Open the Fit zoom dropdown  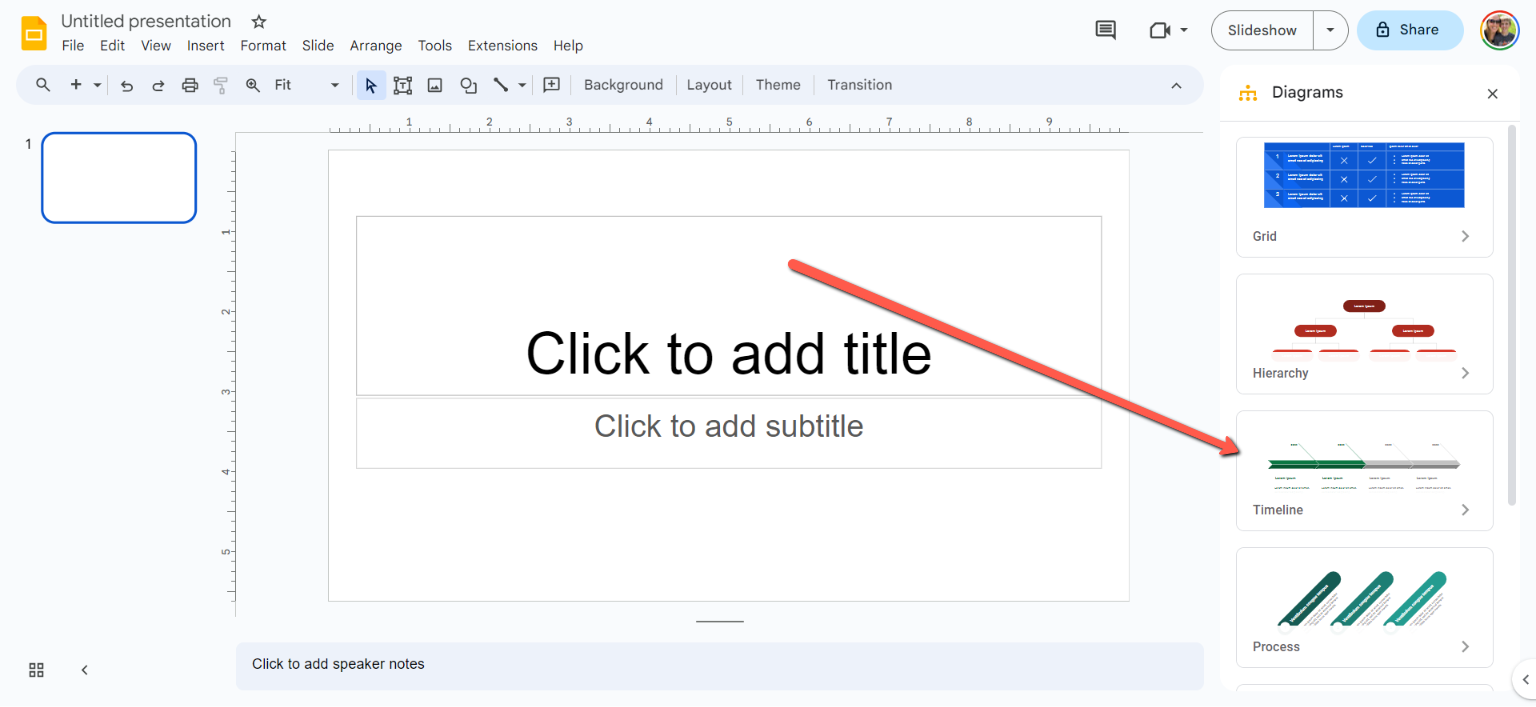click(x=335, y=85)
